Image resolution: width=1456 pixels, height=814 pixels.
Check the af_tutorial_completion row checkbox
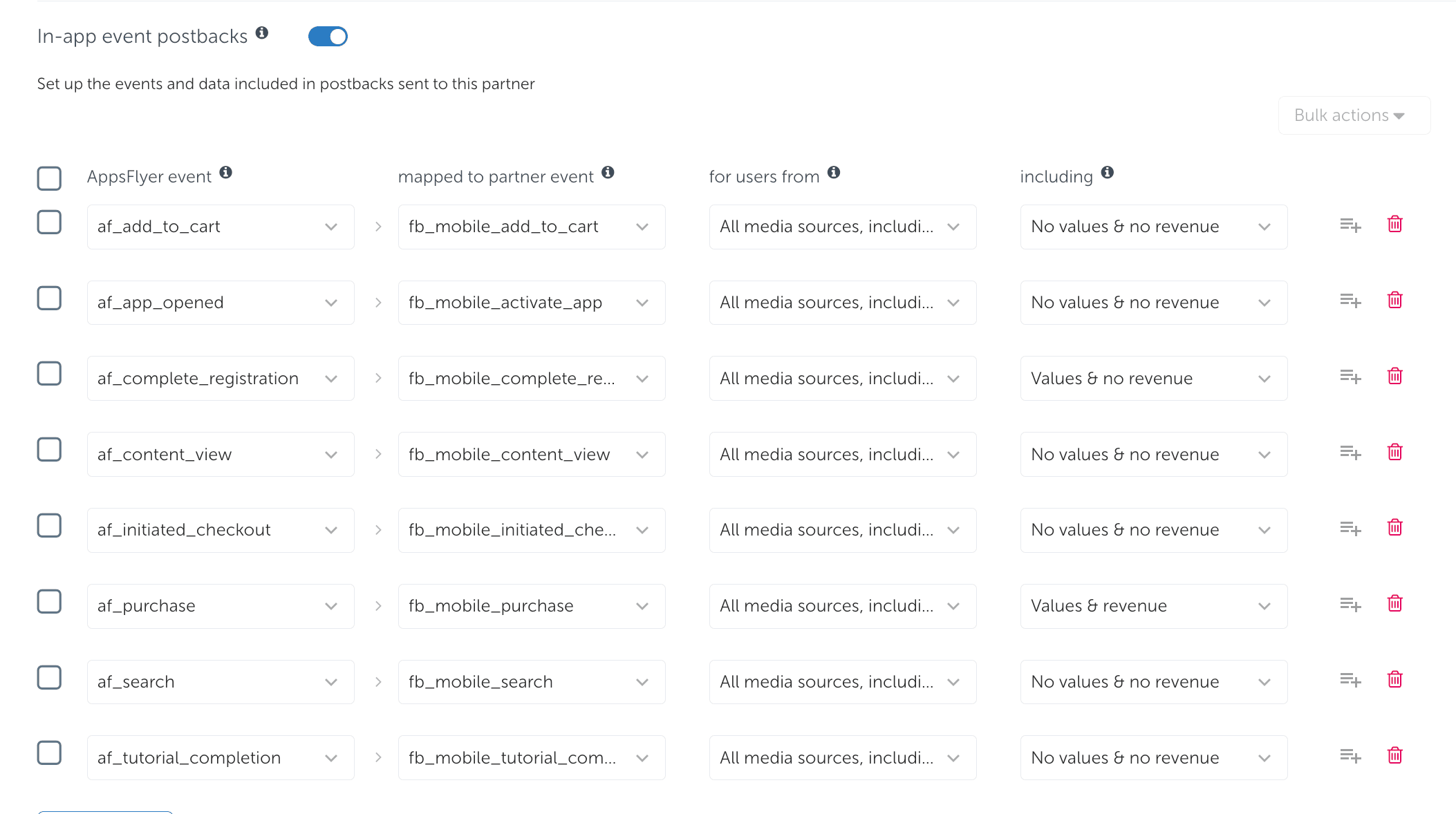[49, 753]
